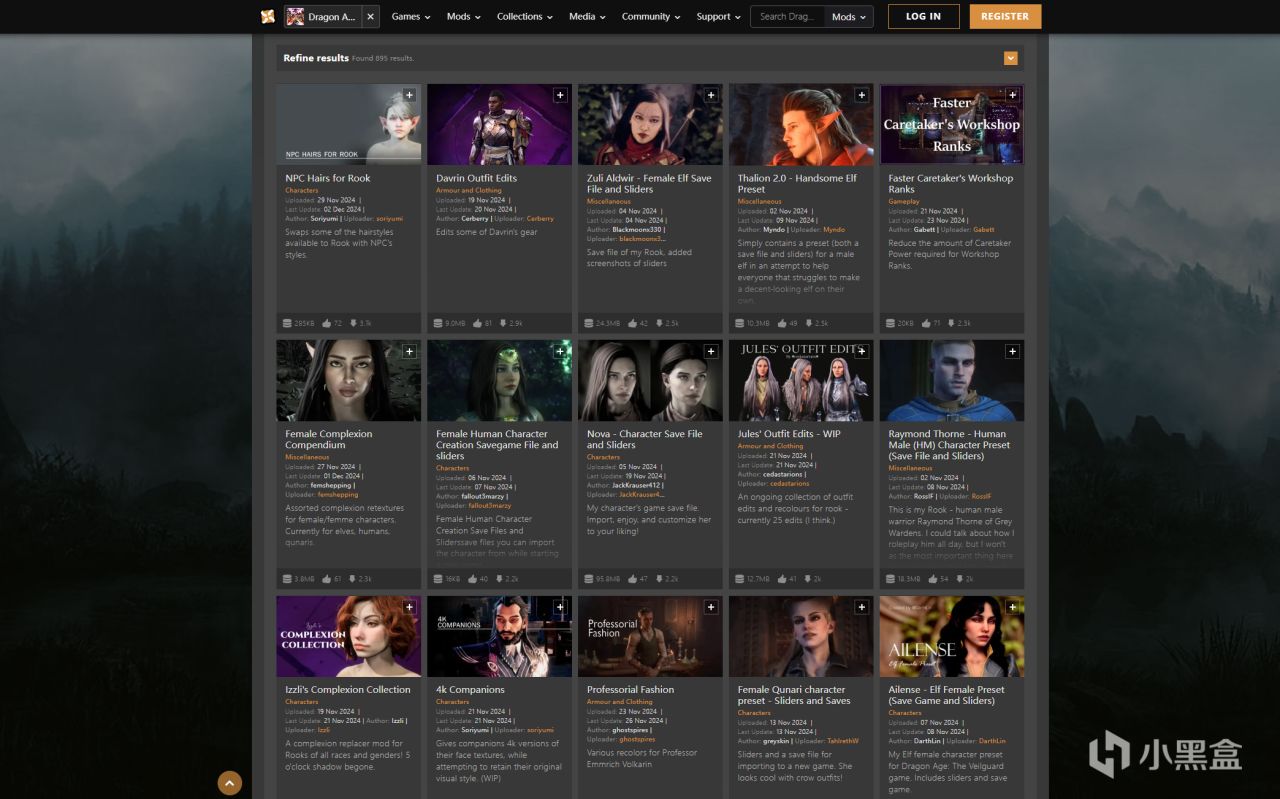Viewport: 1280px width, 799px height.
Task: Visit uploader TahlrethW's profile link
Action: [x=843, y=741]
